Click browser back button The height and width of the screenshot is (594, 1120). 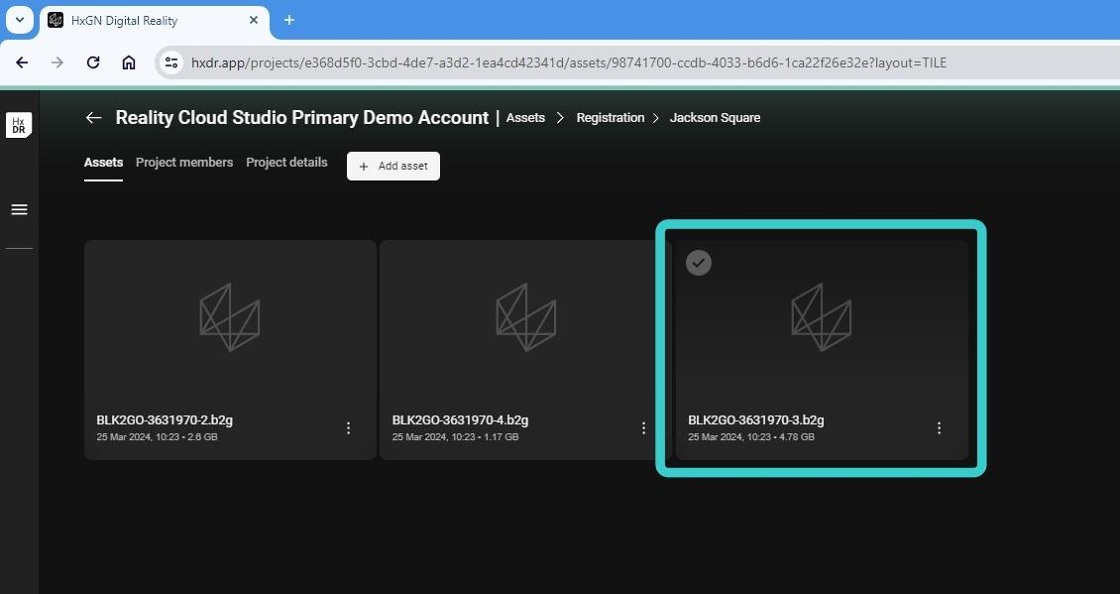pos(22,63)
